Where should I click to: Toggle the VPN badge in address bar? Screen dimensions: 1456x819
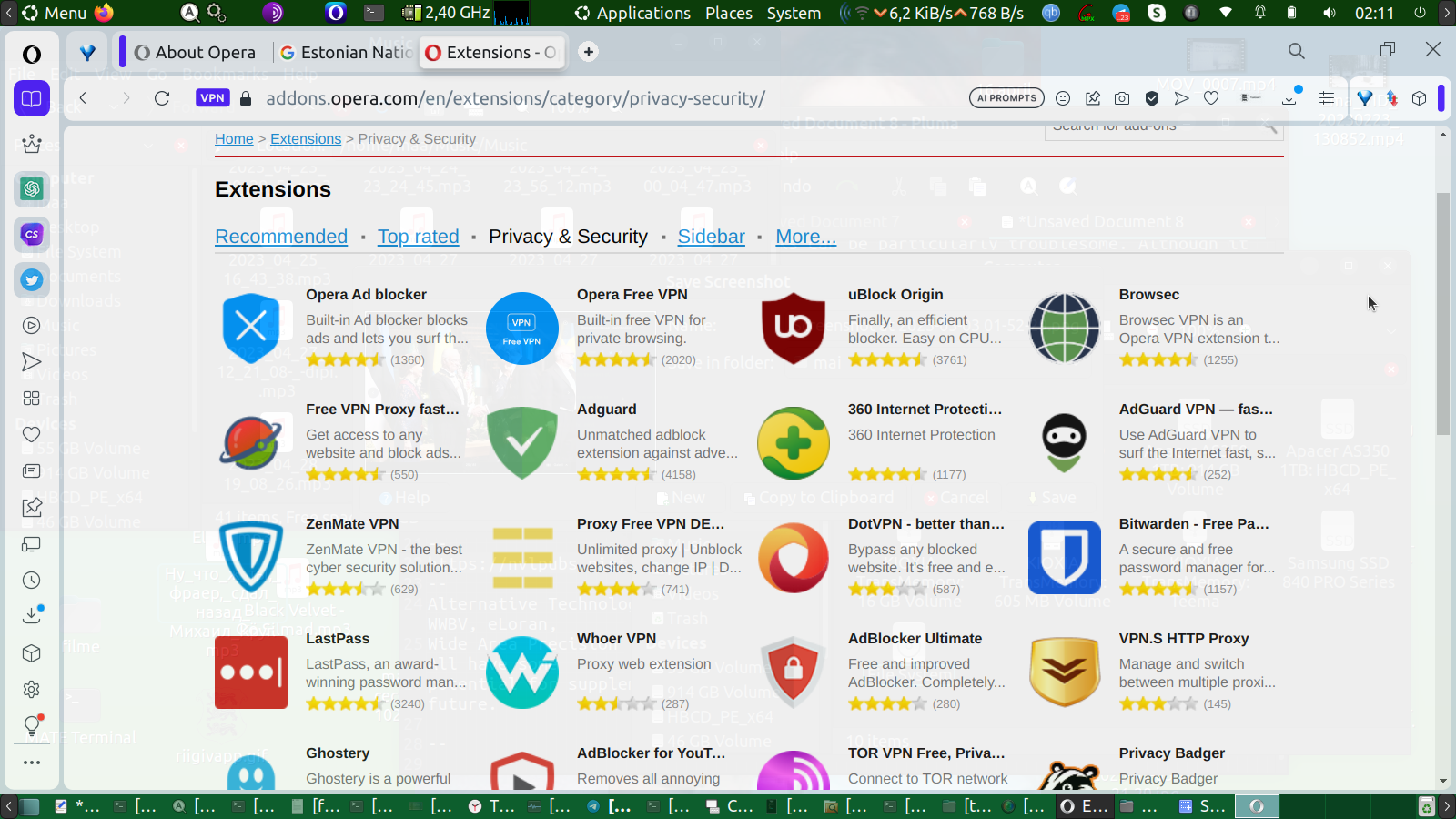[212, 98]
